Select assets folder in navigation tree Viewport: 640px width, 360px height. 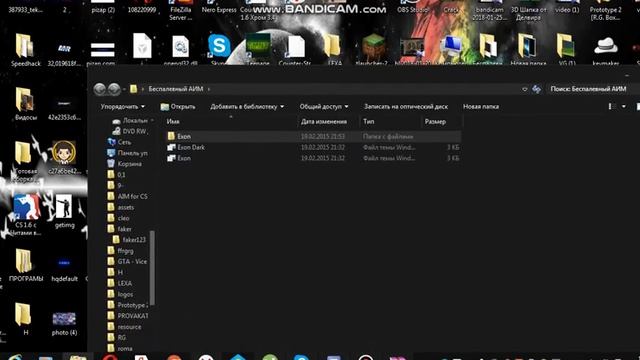(x=121, y=207)
